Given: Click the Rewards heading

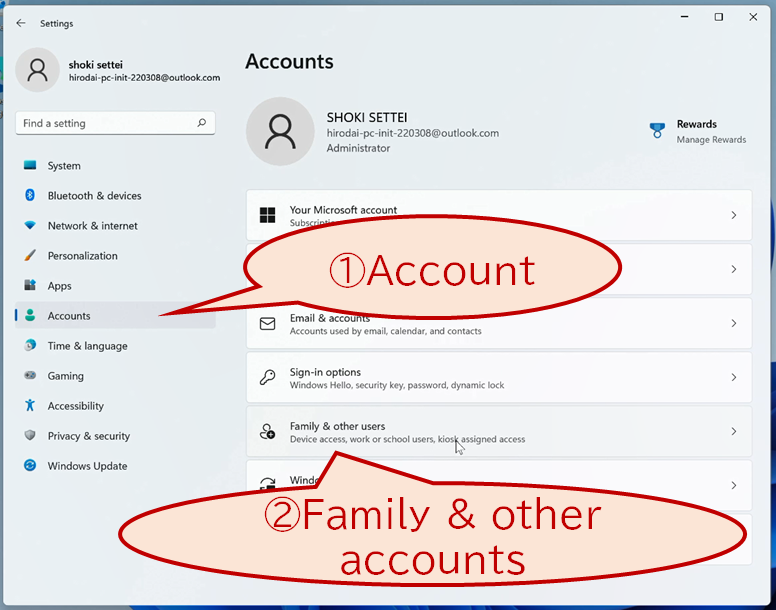Looking at the screenshot, I should 696,124.
